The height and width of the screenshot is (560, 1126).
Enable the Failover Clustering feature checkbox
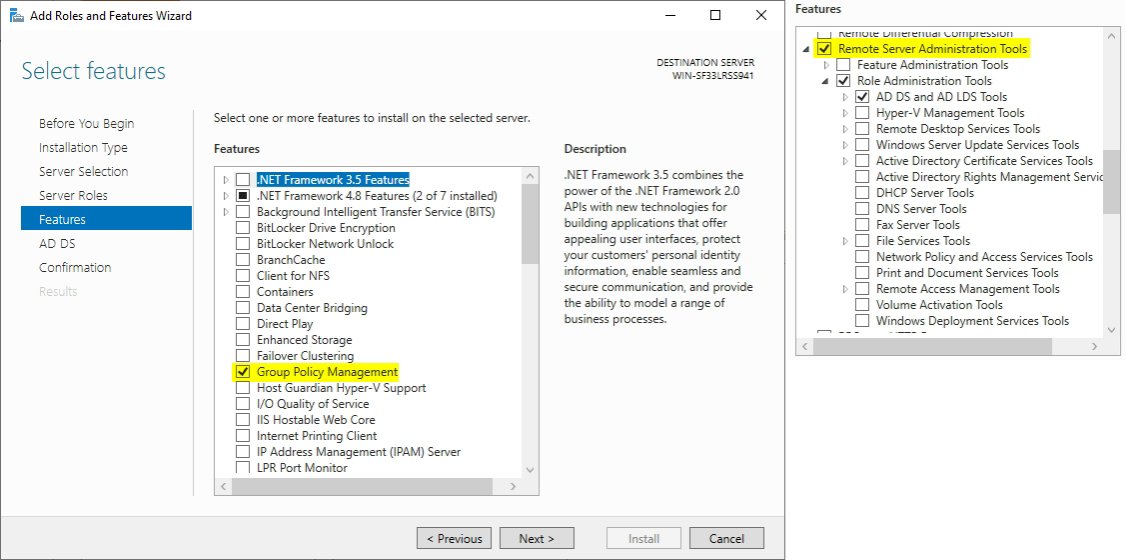(x=242, y=356)
